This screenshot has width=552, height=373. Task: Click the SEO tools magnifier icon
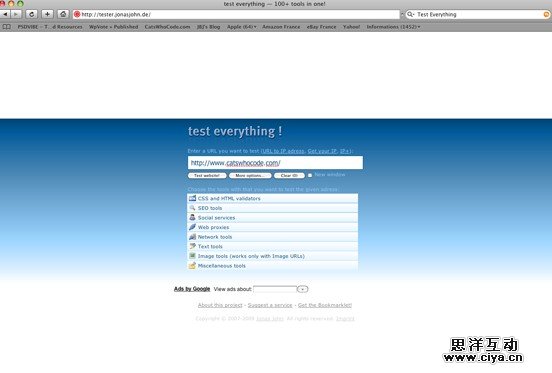pos(192,208)
